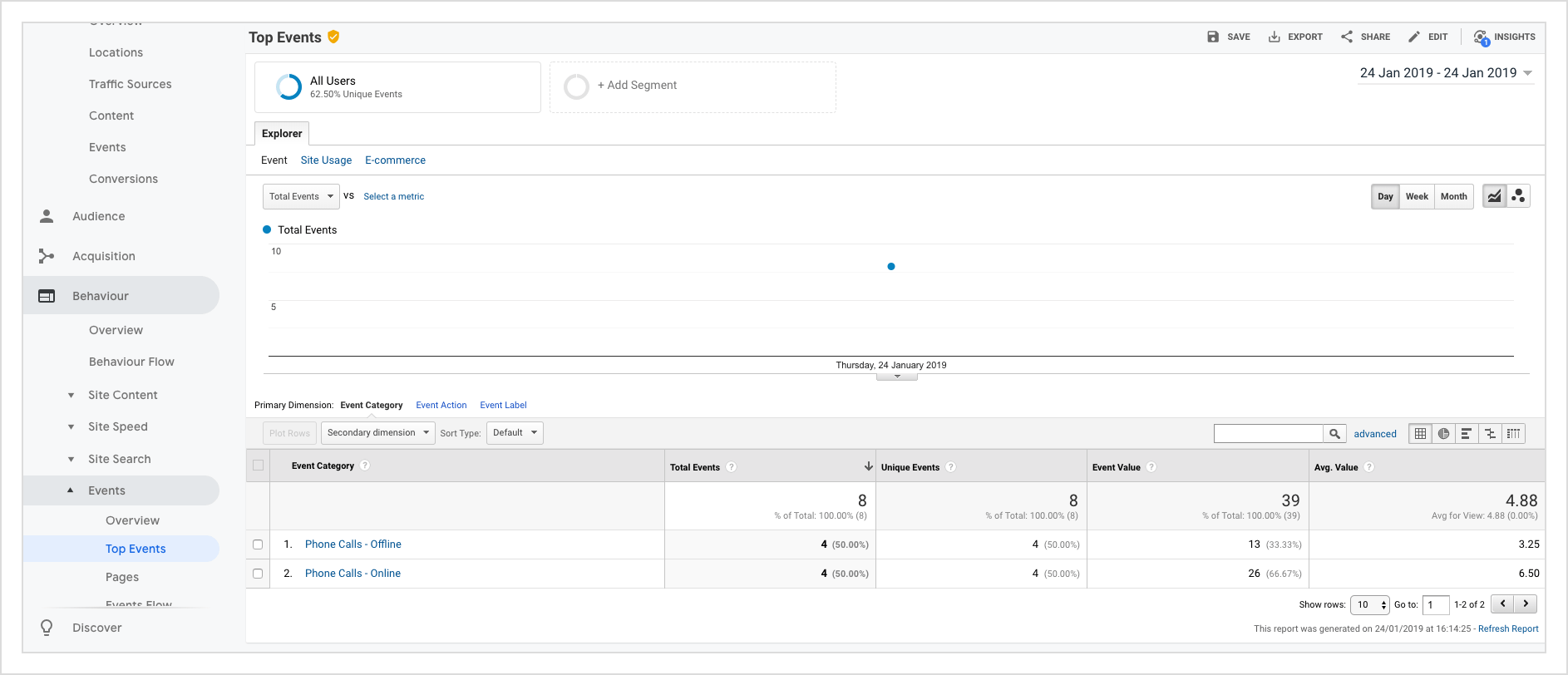The width and height of the screenshot is (1568, 675).
Task: Open the Insights icon
Action: click(1481, 37)
